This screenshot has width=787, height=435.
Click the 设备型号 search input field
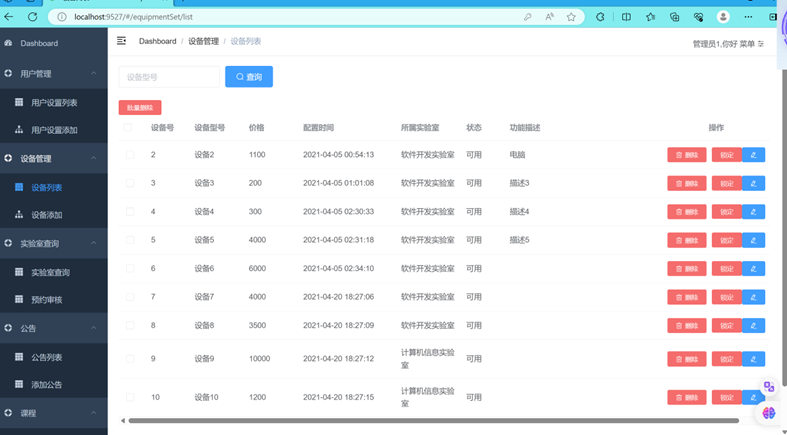(x=169, y=77)
